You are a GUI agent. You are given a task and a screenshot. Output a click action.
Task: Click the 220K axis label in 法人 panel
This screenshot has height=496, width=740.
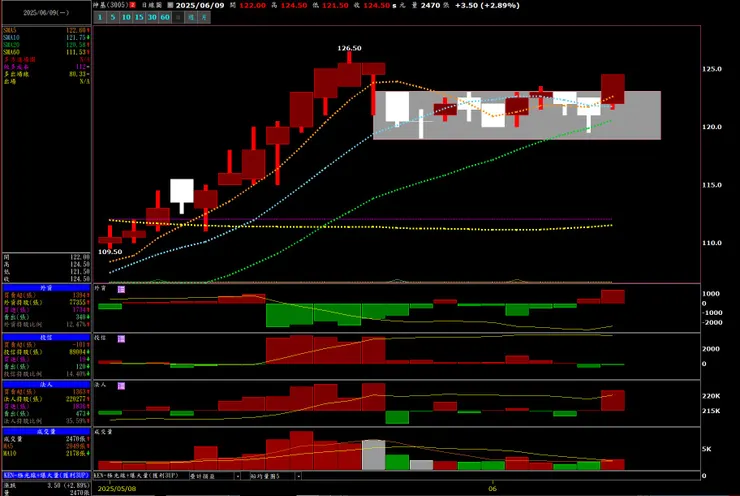click(711, 396)
